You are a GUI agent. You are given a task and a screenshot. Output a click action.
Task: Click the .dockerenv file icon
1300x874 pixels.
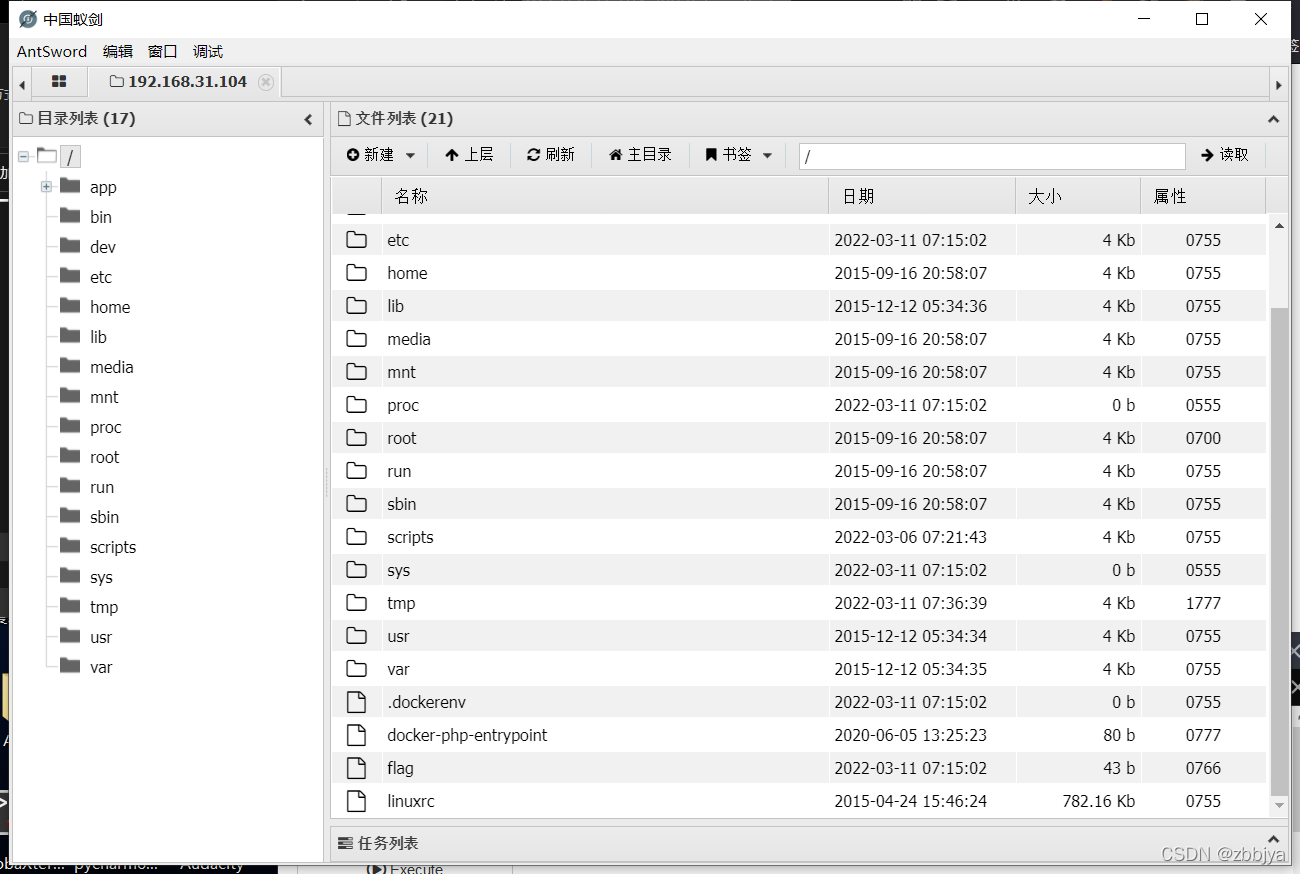click(x=356, y=702)
